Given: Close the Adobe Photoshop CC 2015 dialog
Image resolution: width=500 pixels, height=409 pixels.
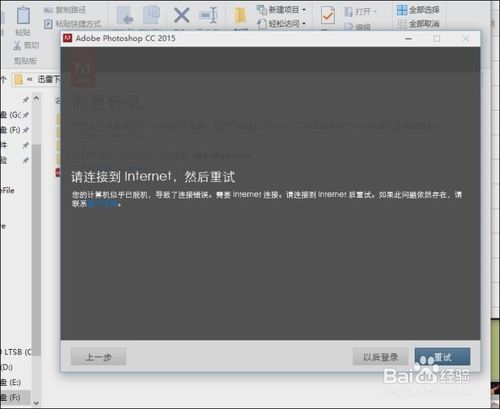Looking at the screenshot, I should (466, 39).
